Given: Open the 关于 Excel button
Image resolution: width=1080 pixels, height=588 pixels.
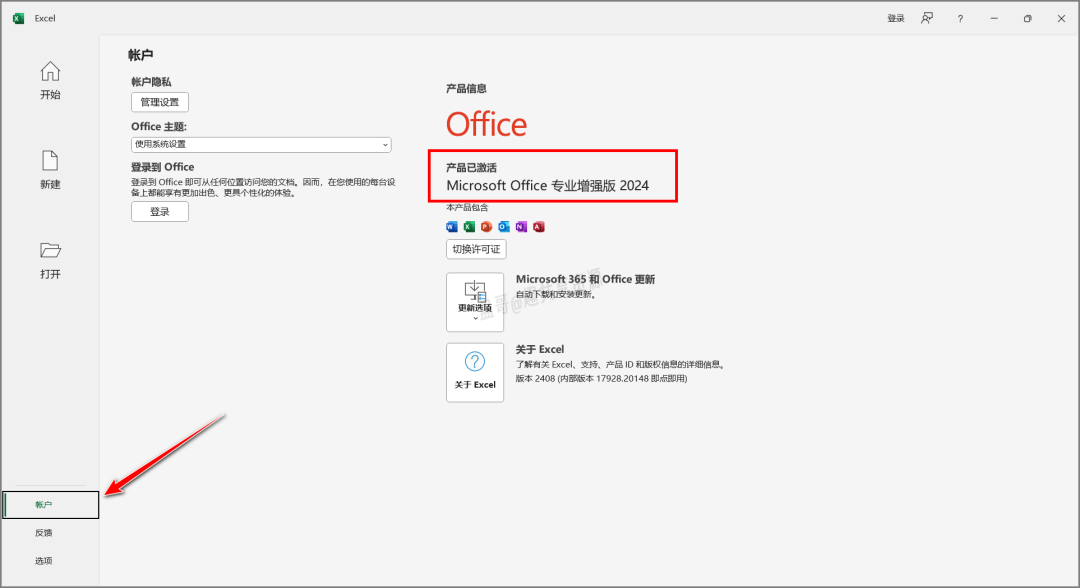Looking at the screenshot, I should point(475,372).
